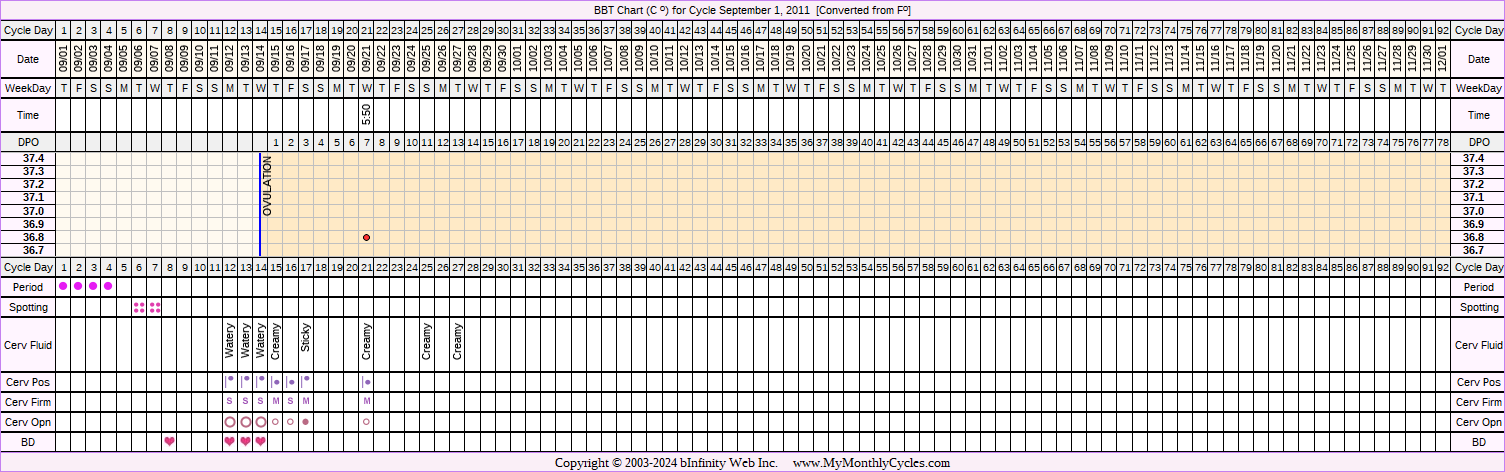Screen dimensions: 1505x472
Task: Click the red temperature point on day 21
Action: click(x=367, y=237)
